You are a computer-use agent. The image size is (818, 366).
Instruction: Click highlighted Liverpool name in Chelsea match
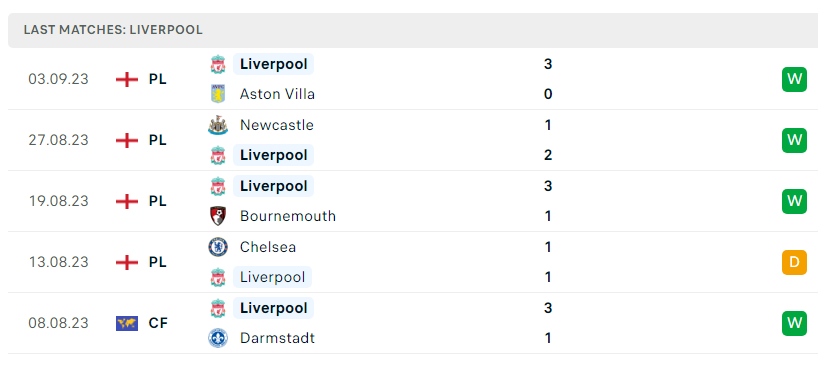[x=272, y=277]
